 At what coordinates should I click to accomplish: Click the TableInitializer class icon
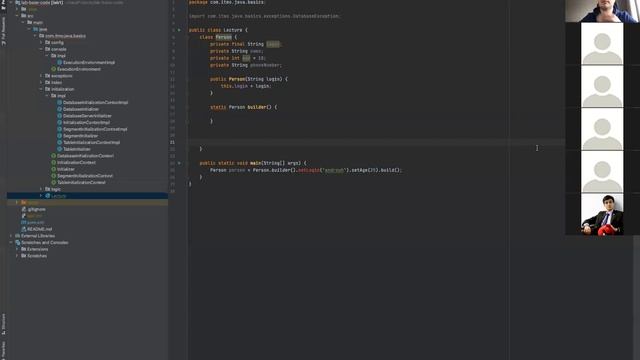pyautogui.click(x=60, y=149)
